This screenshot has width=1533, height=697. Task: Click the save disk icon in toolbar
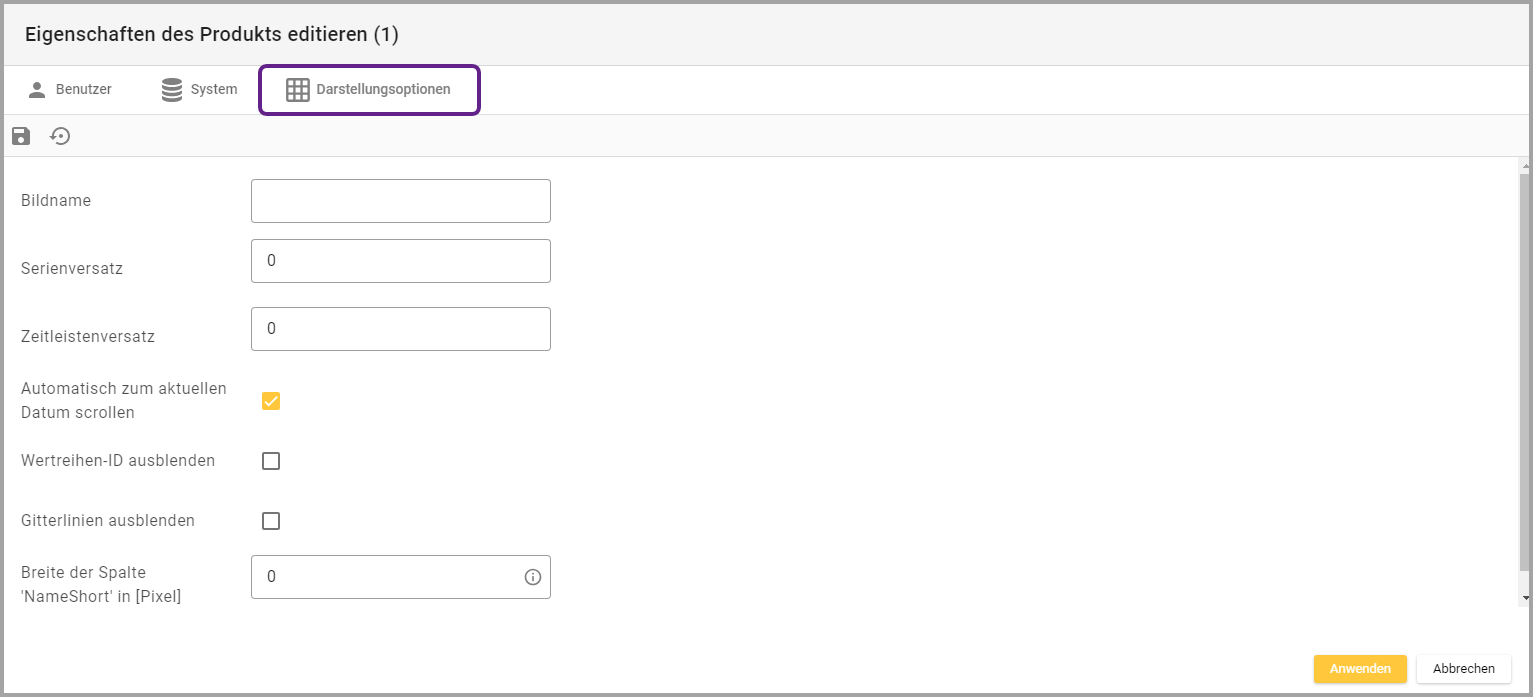21,136
